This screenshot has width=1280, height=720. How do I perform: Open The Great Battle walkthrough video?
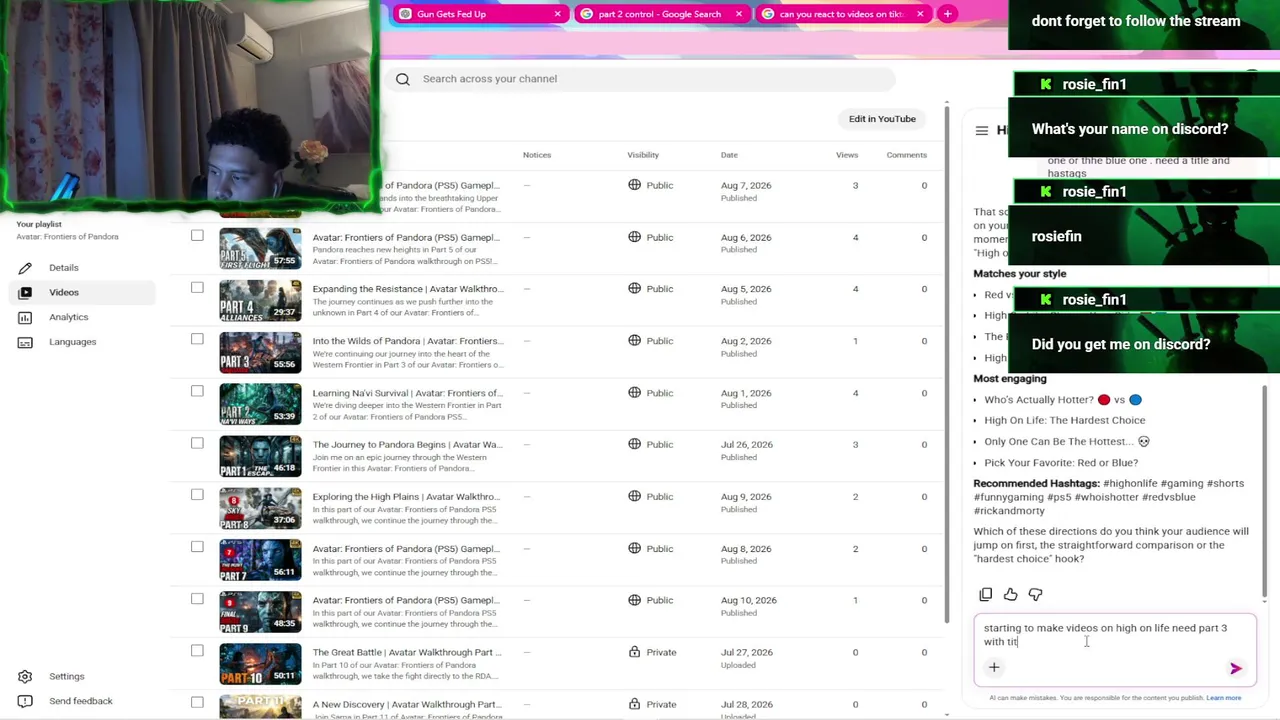click(x=407, y=652)
